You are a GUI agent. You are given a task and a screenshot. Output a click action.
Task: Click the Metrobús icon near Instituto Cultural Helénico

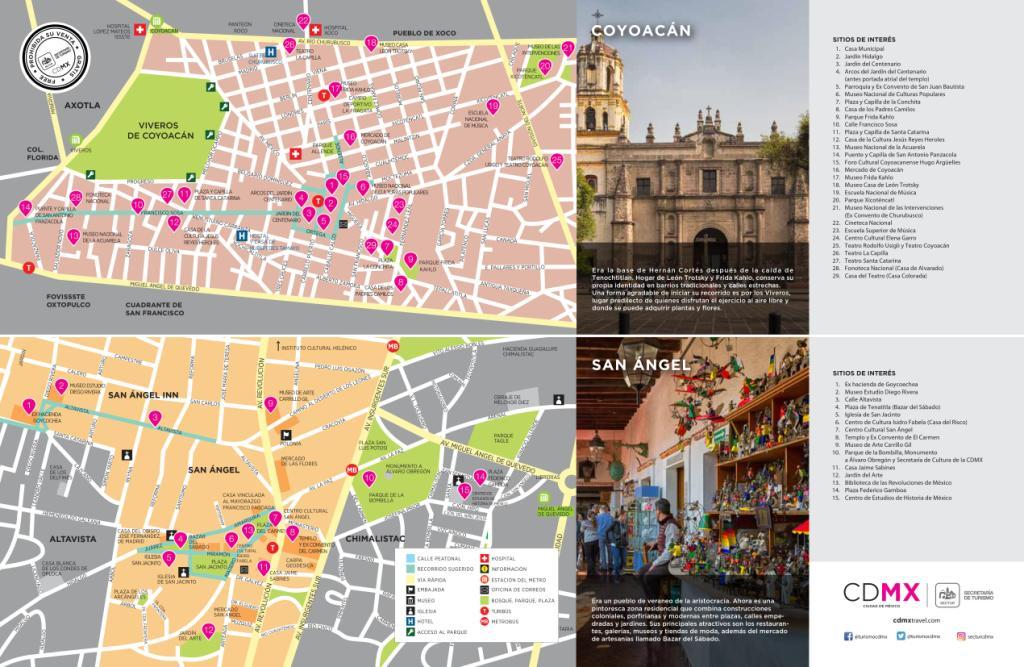(392, 346)
